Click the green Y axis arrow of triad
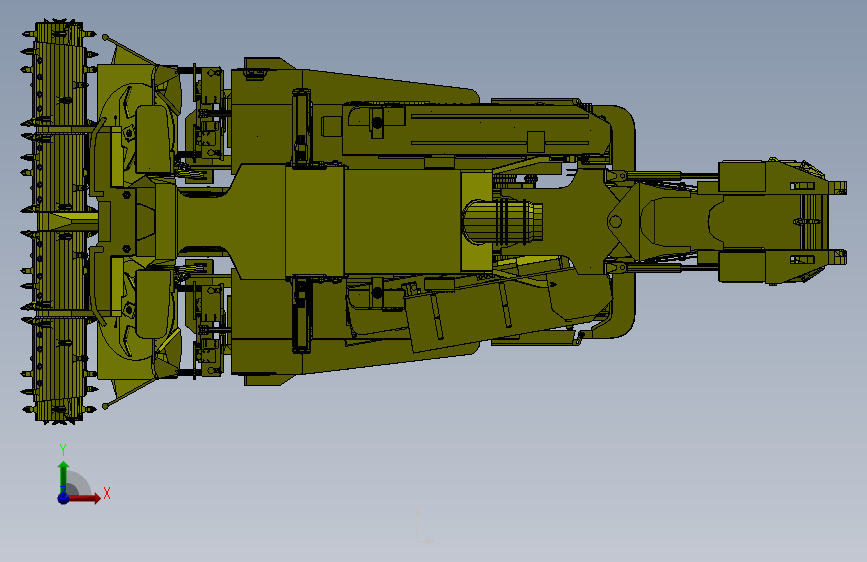The height and width of the screenshot is (562, 867). click(64, 477)
